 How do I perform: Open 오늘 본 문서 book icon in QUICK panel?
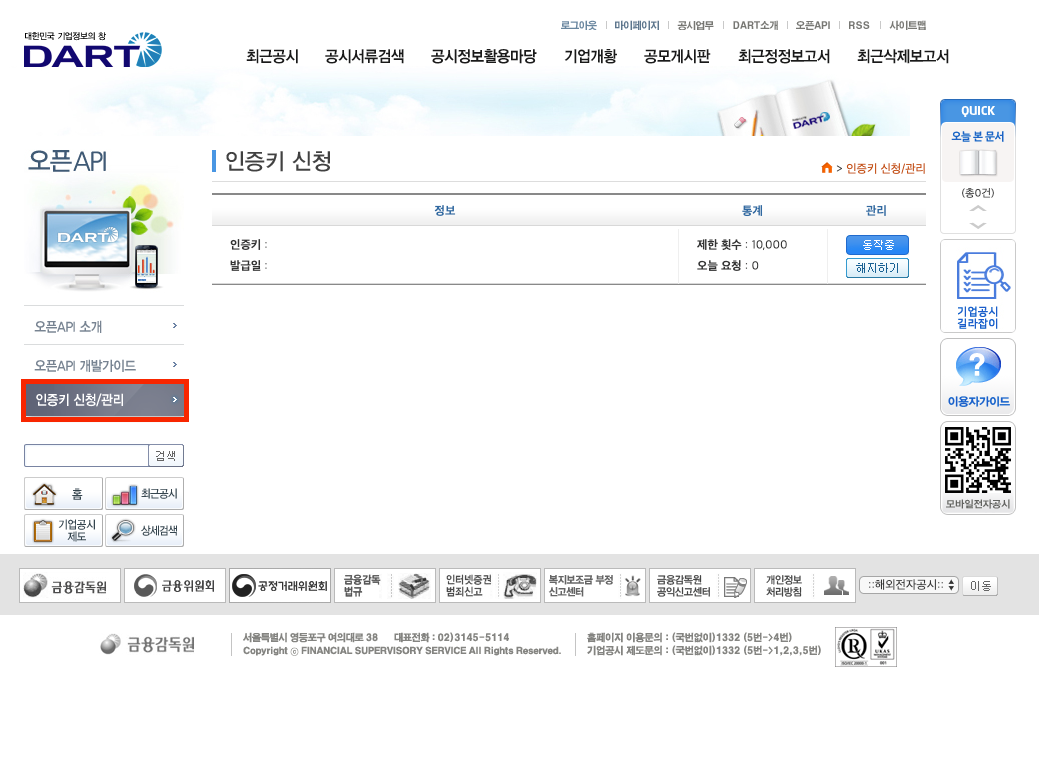pyautogui.click(x=977, y=160)
